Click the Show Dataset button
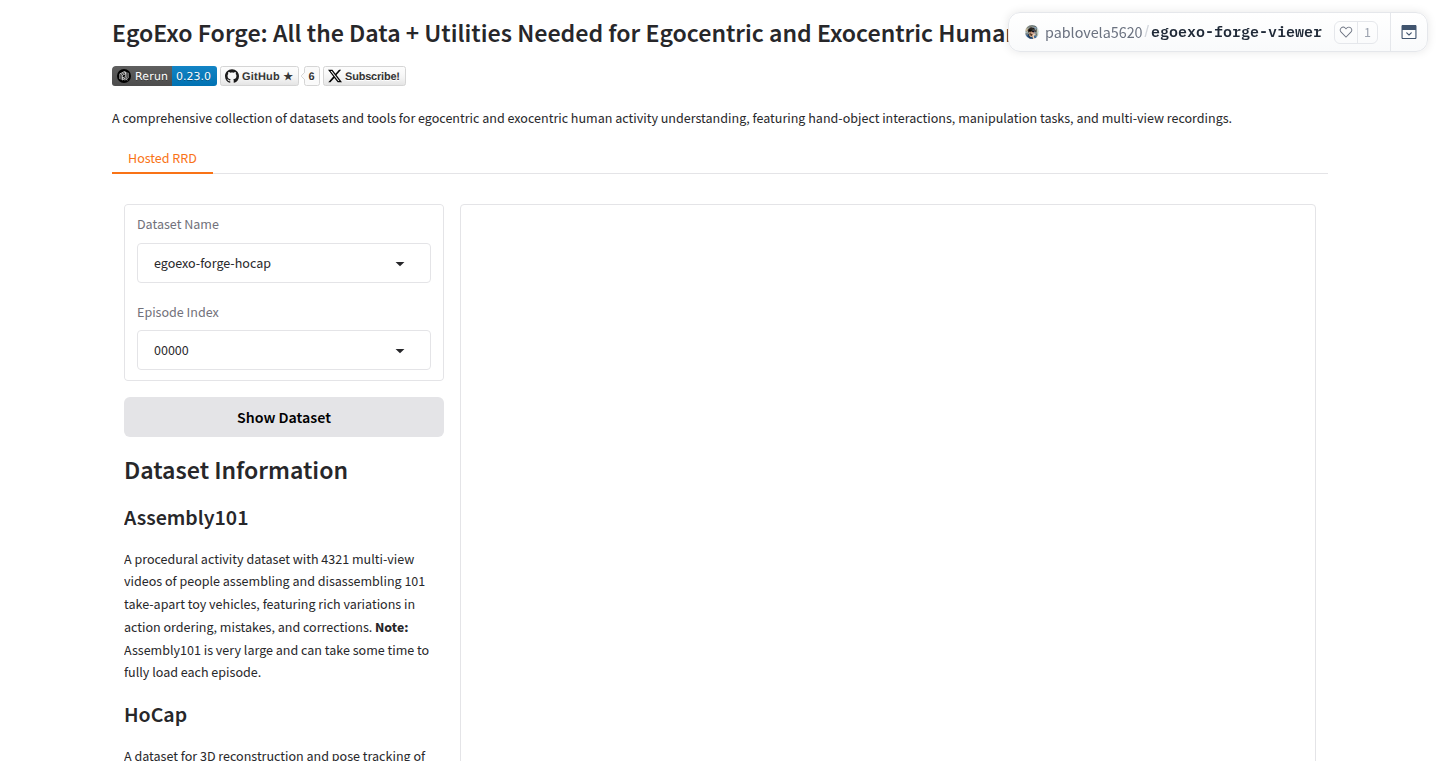This screenshot has width=1440, height=761. click(284, 417)
